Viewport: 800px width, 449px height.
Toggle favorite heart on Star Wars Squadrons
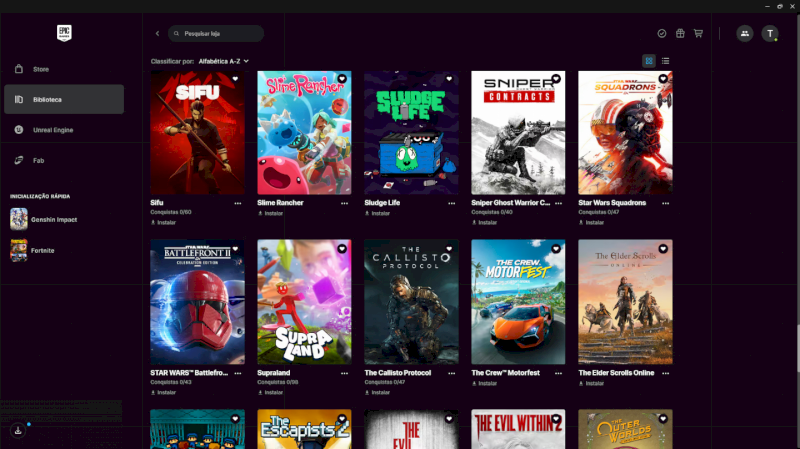[663, 79]
